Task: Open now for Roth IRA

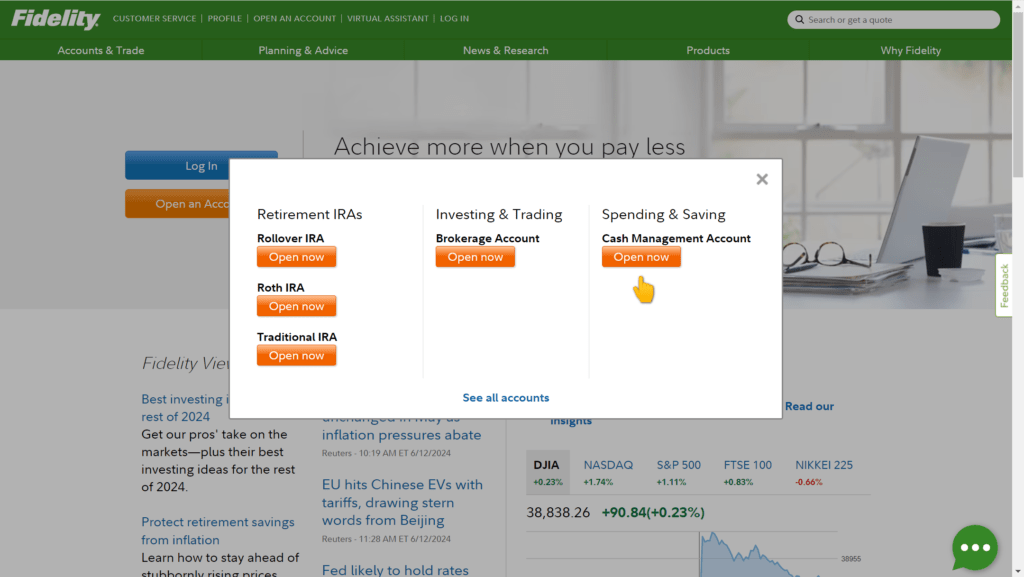Action: 296,306
